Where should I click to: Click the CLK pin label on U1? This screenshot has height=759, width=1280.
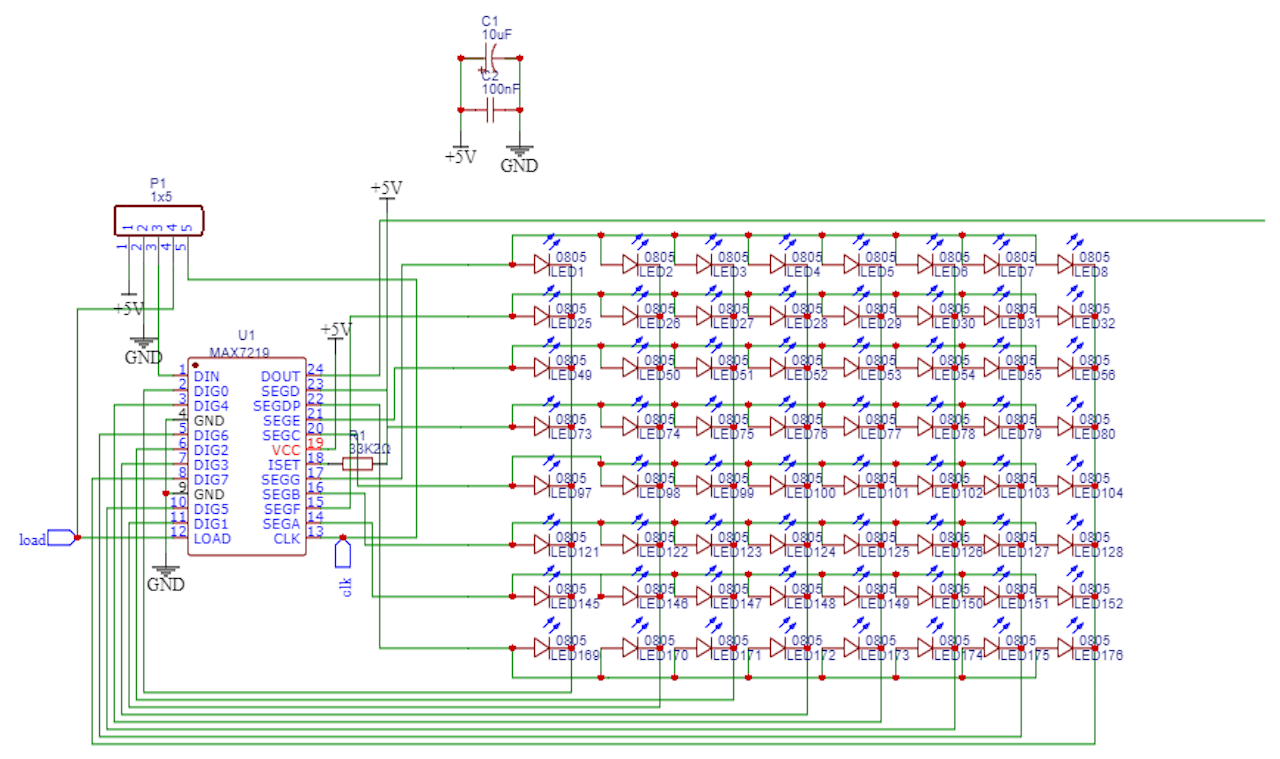point(287,538)
